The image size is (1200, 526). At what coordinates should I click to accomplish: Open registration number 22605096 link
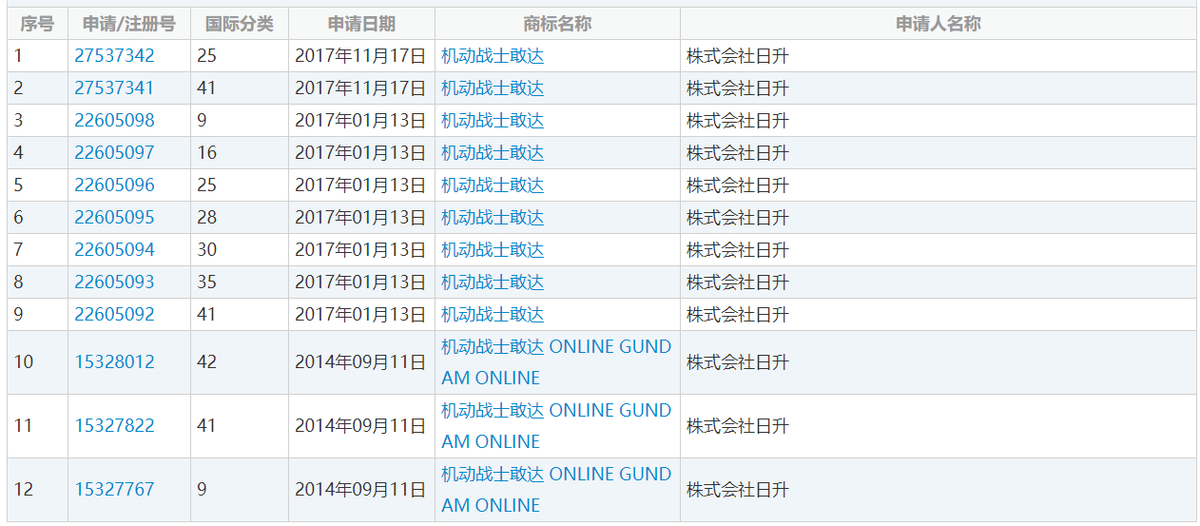pos(114,185)
